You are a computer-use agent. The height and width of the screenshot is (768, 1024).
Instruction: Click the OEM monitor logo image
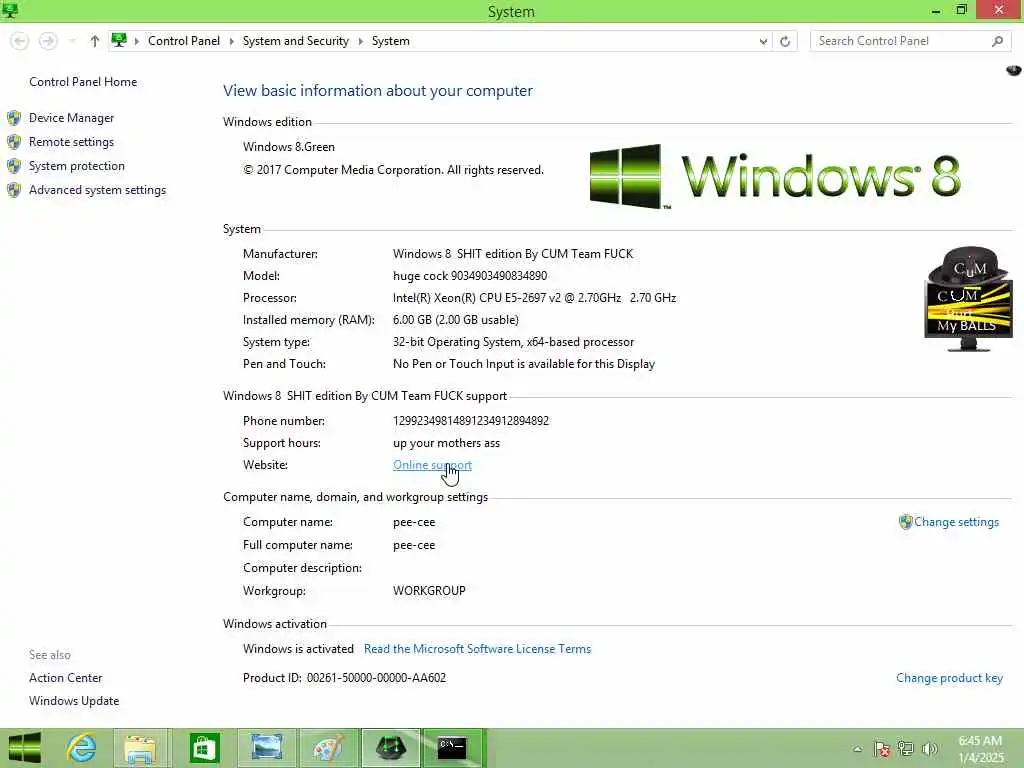[969, 299]
